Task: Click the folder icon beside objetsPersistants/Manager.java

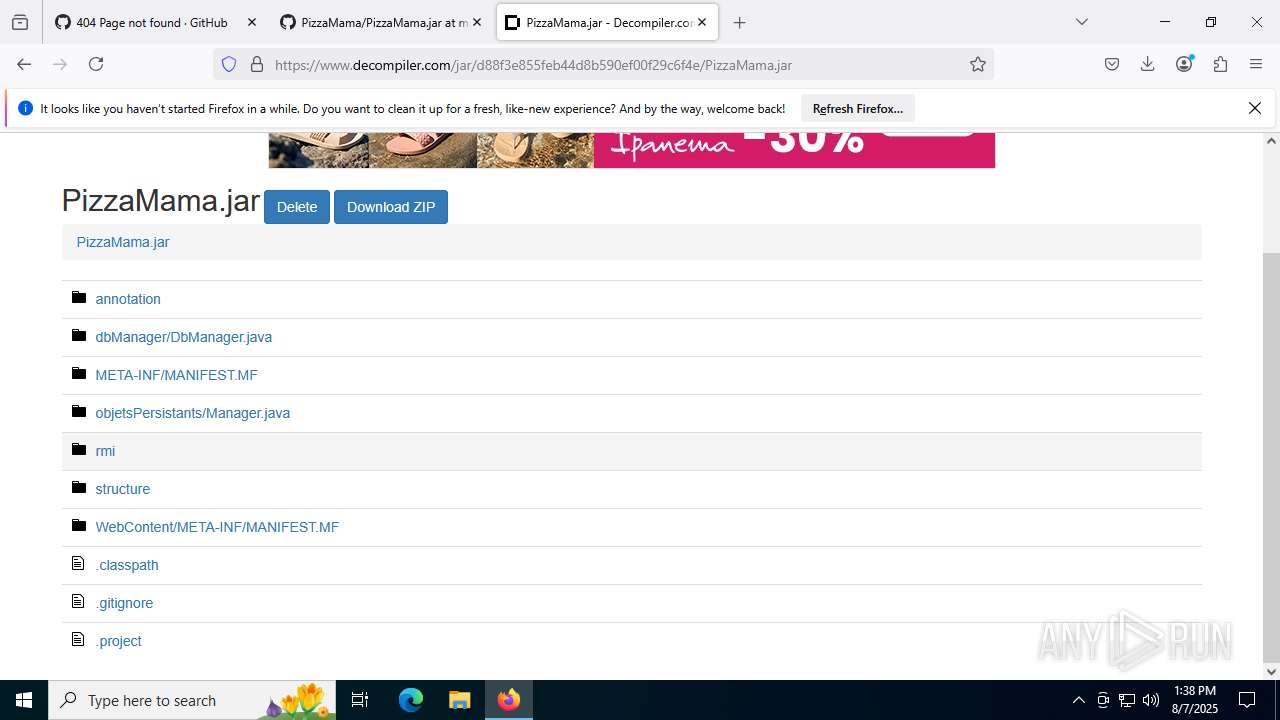Action: [x=79, y=412]
